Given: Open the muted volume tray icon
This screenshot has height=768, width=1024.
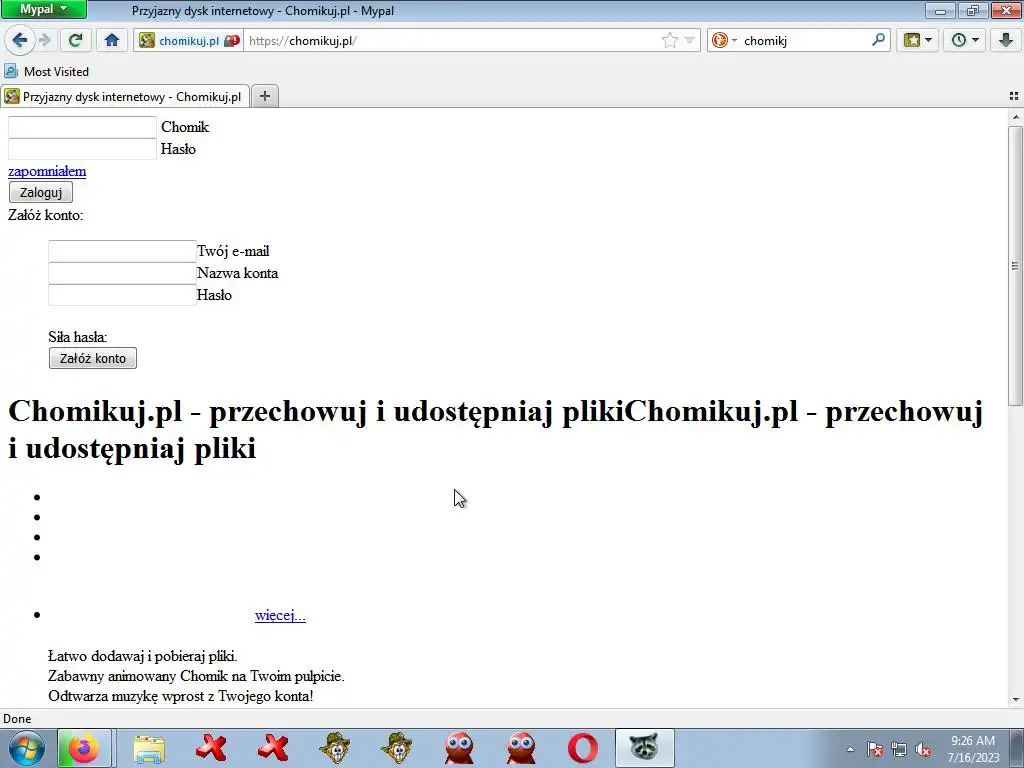Looking at the screenshot, I should [x=923, y=750].
